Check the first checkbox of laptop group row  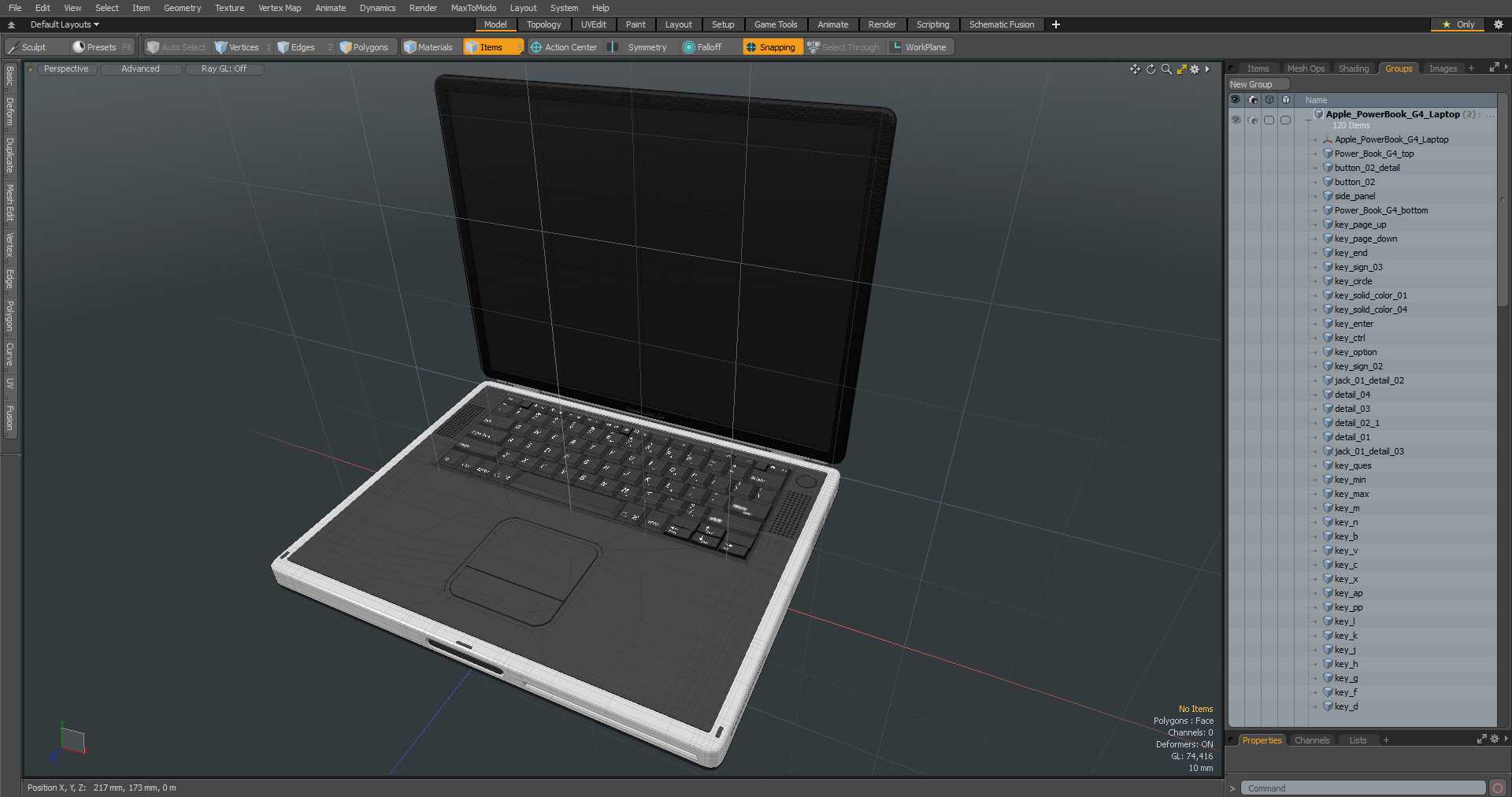(1269, 120)
